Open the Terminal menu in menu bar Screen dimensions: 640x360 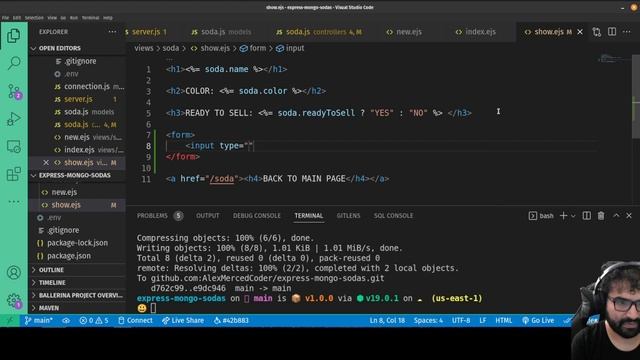point(90,18)
